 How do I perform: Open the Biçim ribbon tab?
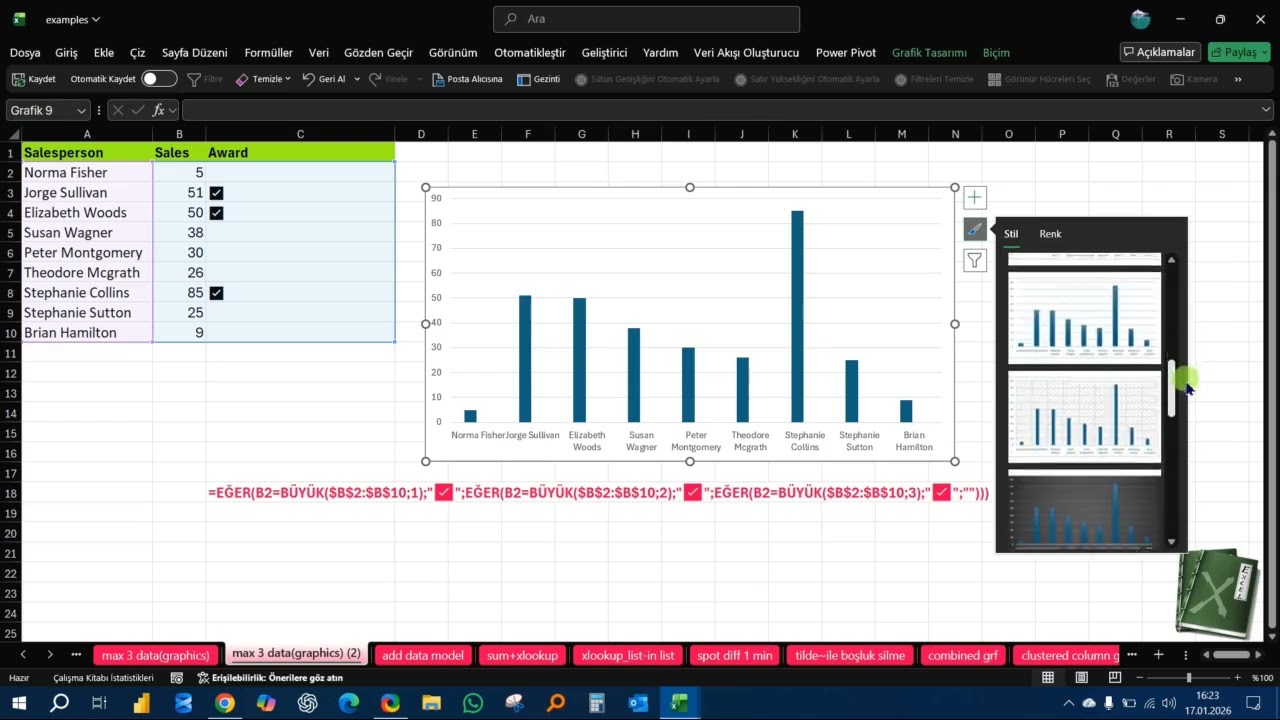[x=996, y=52]
